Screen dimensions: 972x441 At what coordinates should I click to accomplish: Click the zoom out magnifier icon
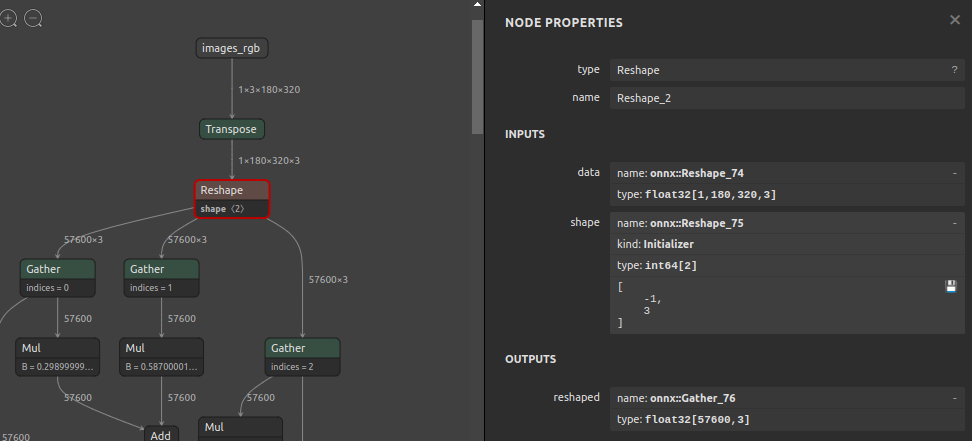pyautogui.click(x=33, y=18)
